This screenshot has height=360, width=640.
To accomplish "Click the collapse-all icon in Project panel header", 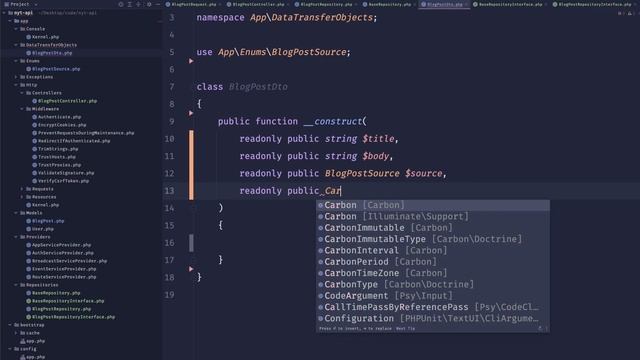I will [139, 4].
